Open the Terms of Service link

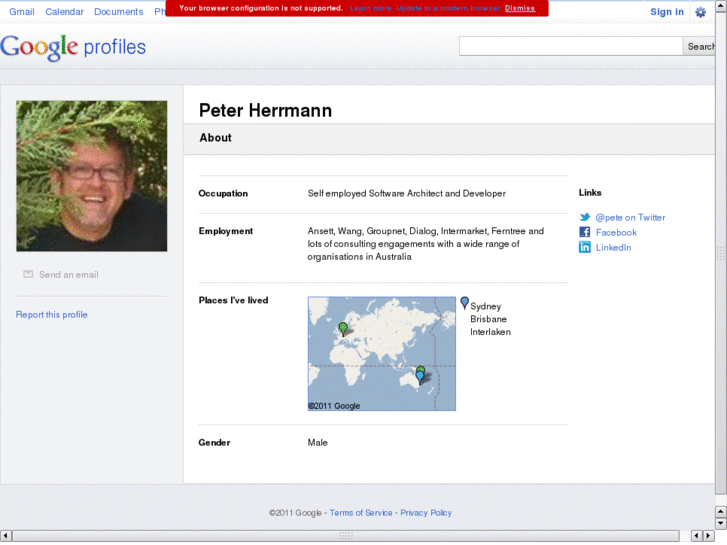pos(361,513)
